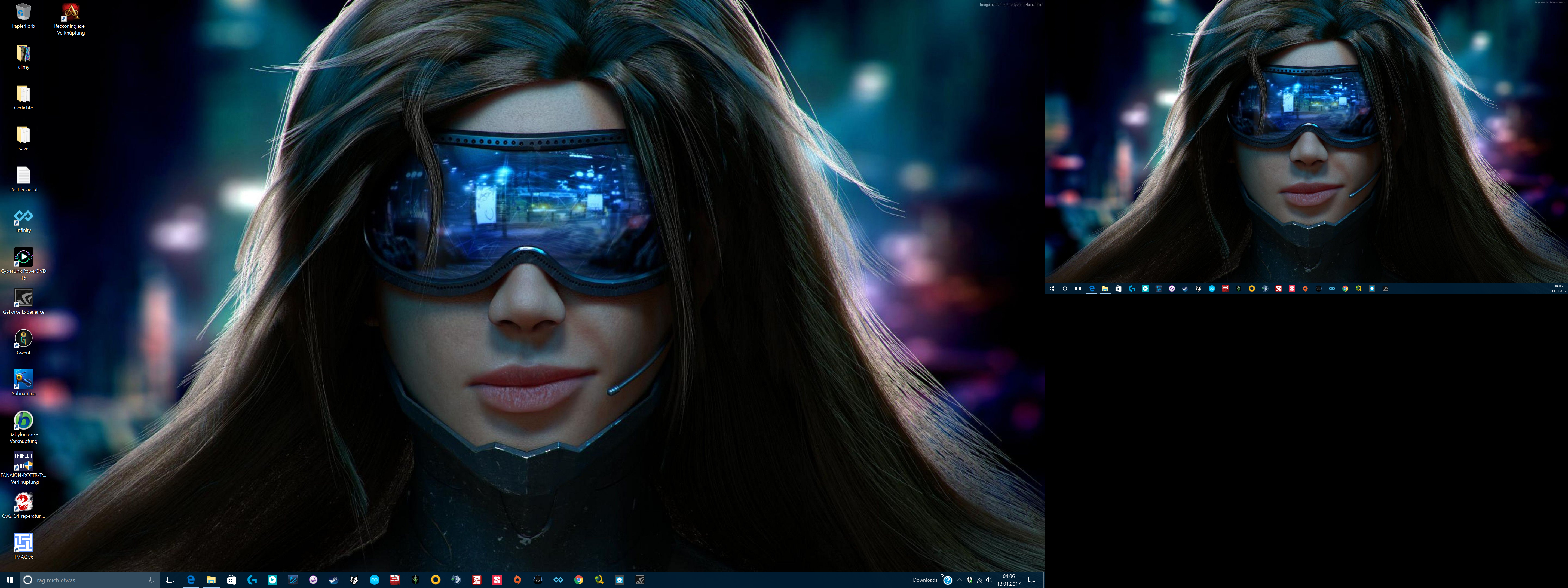Open network connections tray icon
The width and height of the screenshot is (1568, 588).
click(979, 580)
